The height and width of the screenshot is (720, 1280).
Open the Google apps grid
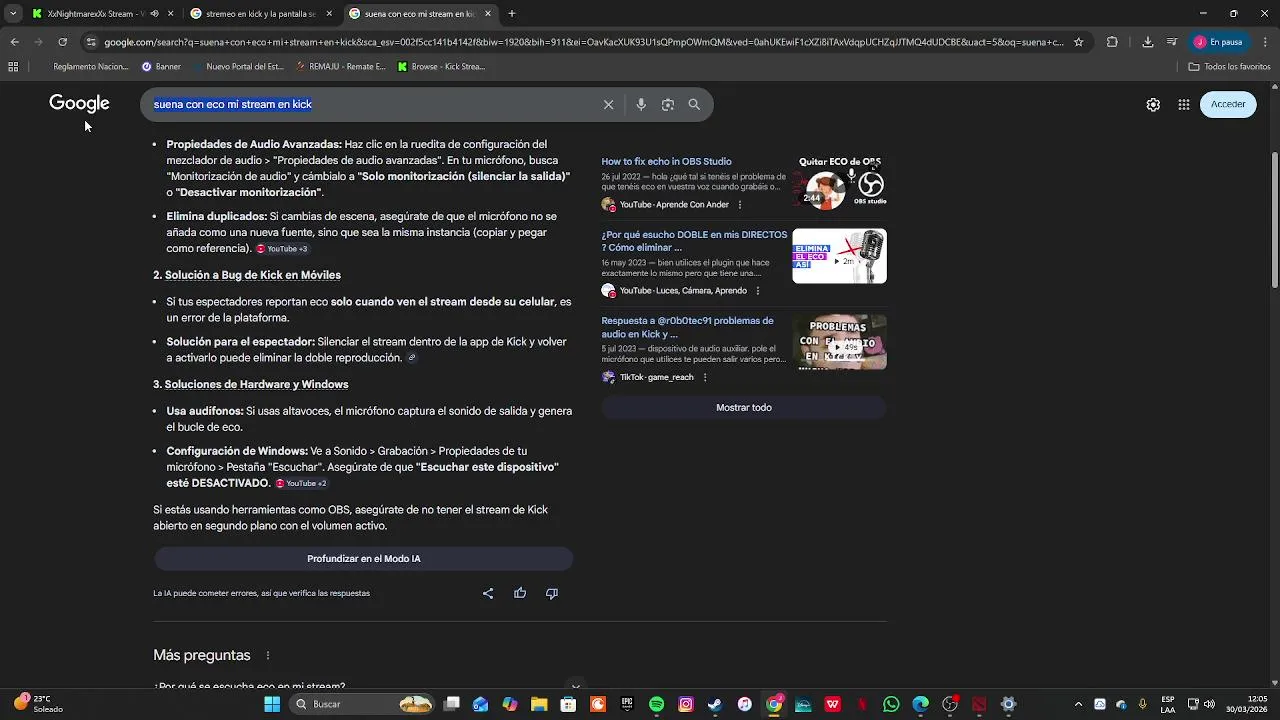[1184, 104]
